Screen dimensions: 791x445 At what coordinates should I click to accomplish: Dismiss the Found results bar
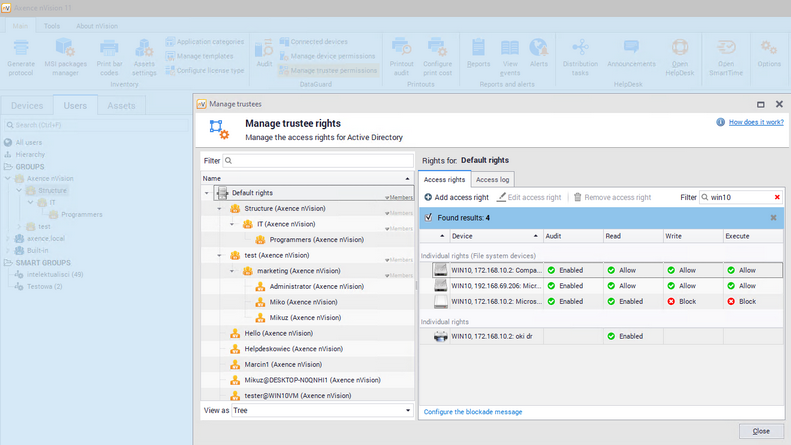click(x=773, y=217)
